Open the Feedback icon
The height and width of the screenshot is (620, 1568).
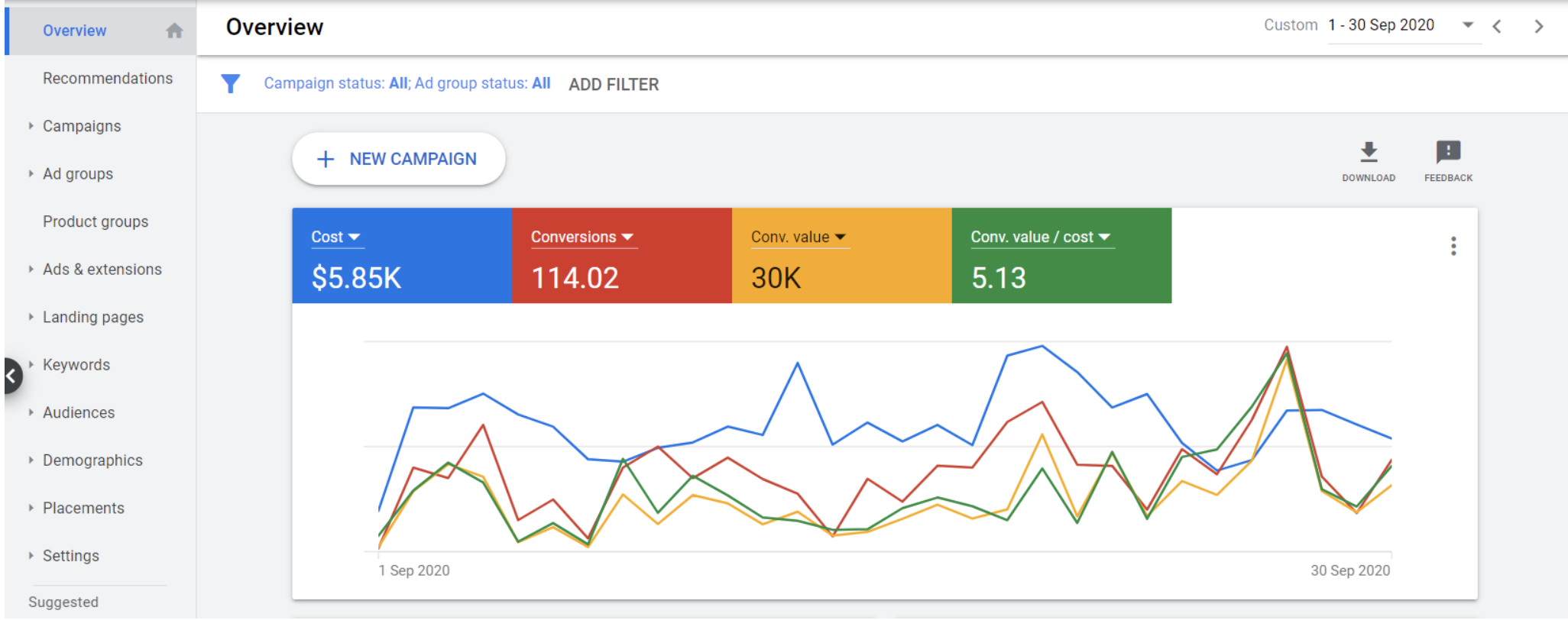coord(1448,153)
